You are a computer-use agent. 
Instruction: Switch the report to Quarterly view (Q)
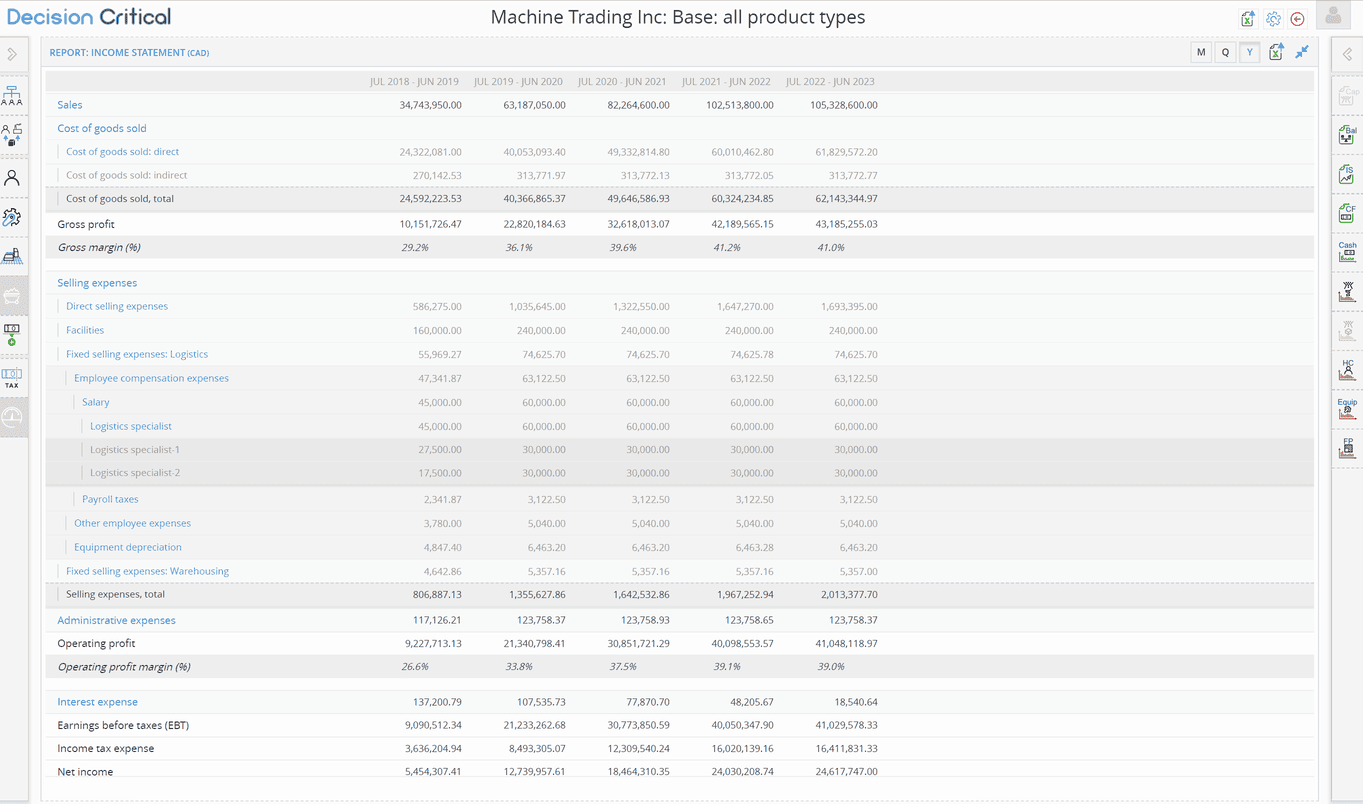(1225, 53)
